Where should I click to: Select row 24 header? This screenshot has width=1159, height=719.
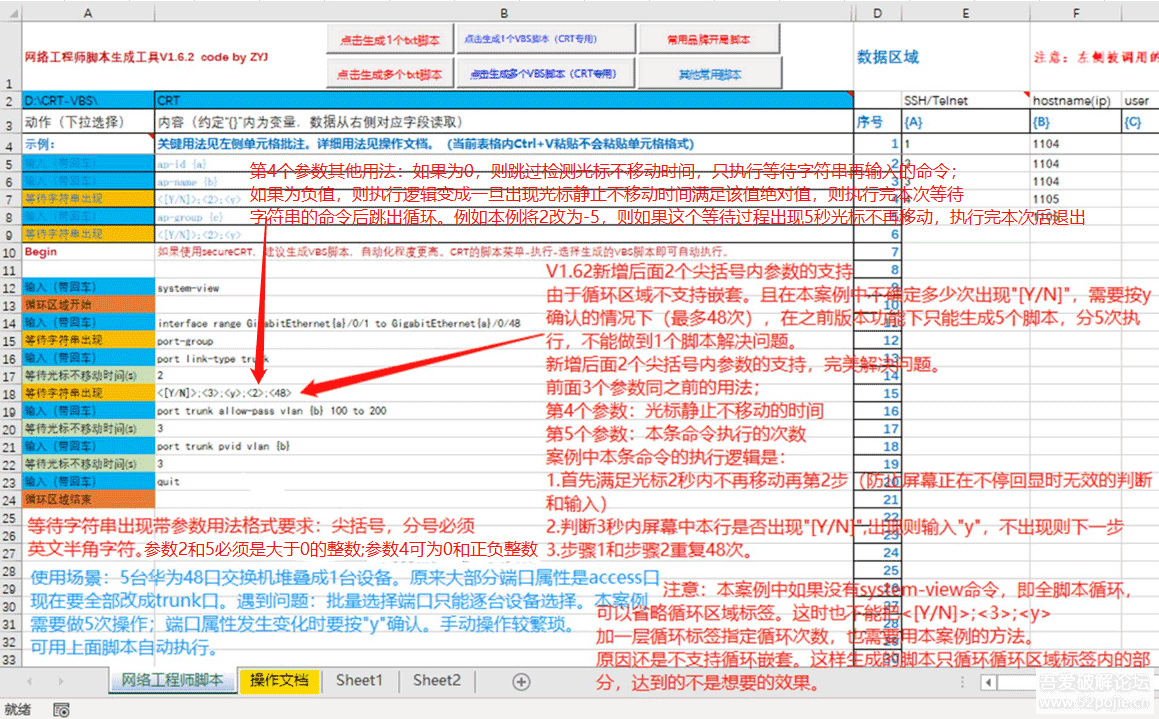click(10, 500)
